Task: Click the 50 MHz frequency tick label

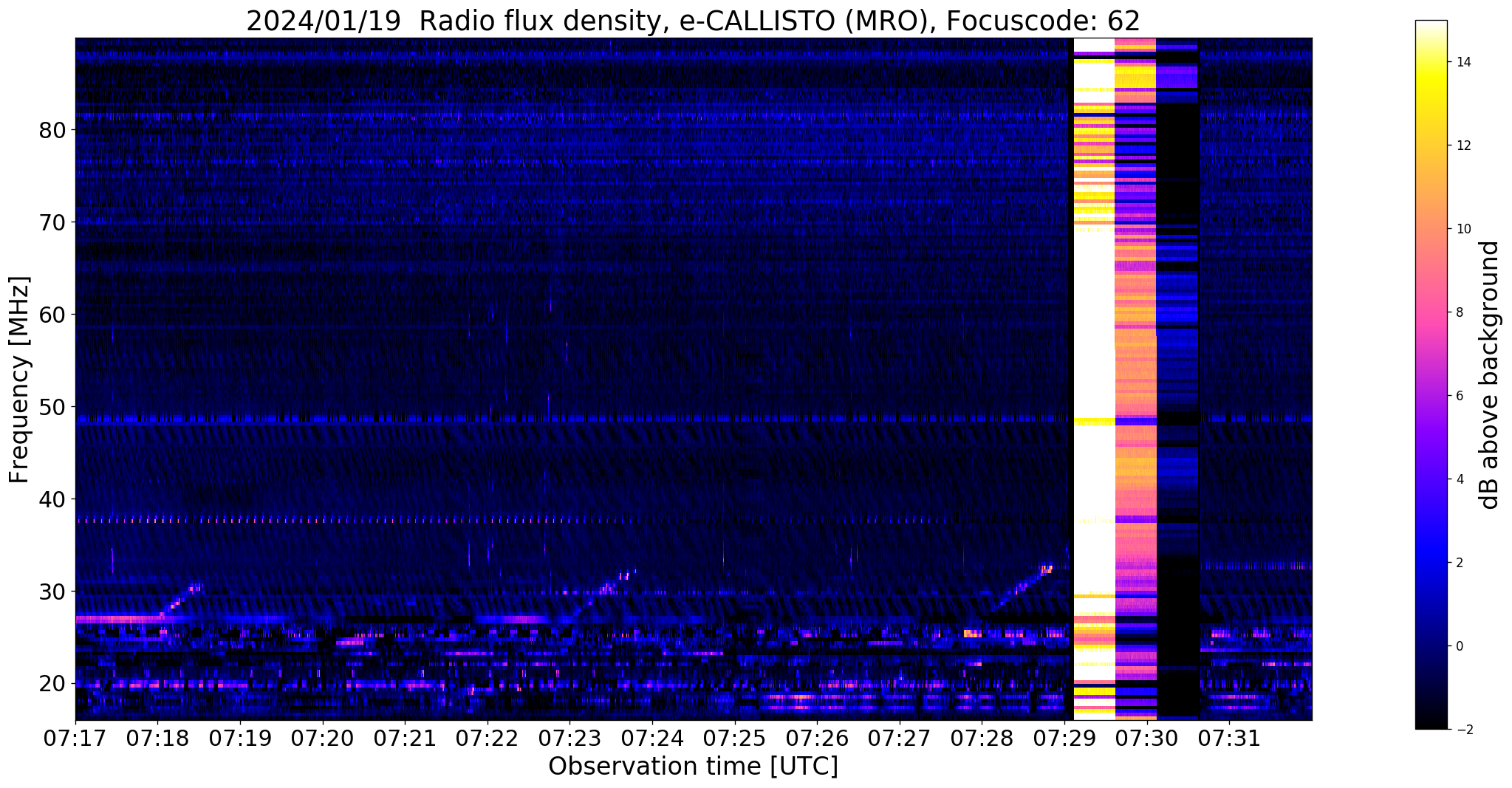Action: 52,406
